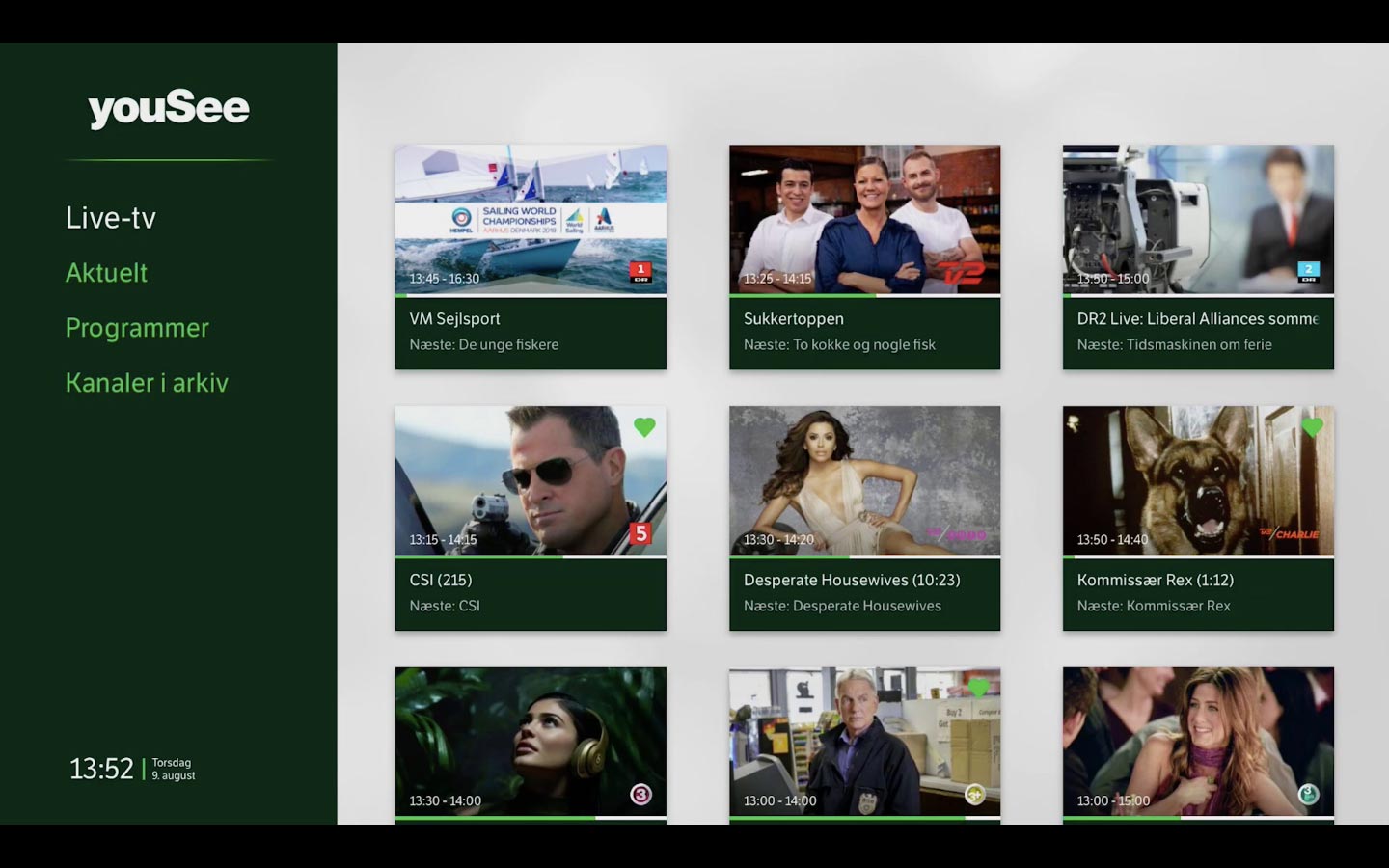Select the VM Sejlsport sailing thumbnail
This screenshot has height=868, width=1389.
(x=531, y=219)
